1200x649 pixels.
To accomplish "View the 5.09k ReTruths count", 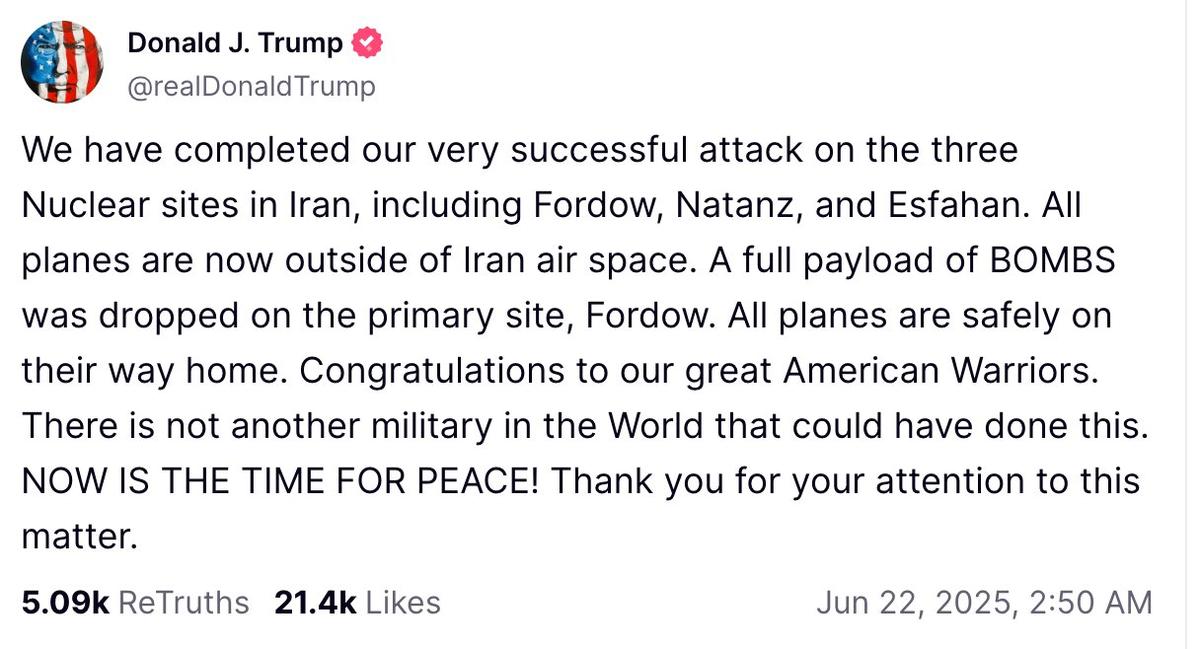I will [x=64, y=602].
